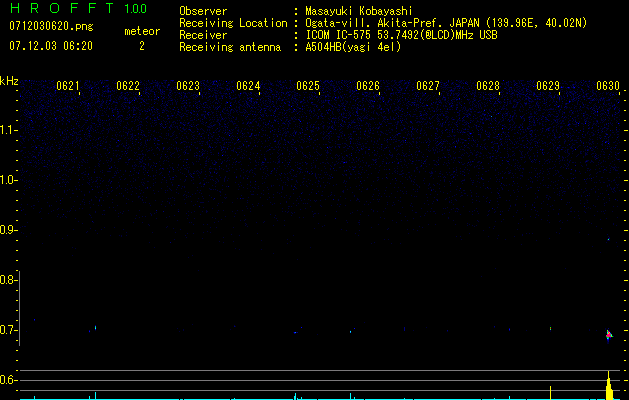Click the 0628 time marker
The height and width of the screenshot is (400, 629).
488,86
